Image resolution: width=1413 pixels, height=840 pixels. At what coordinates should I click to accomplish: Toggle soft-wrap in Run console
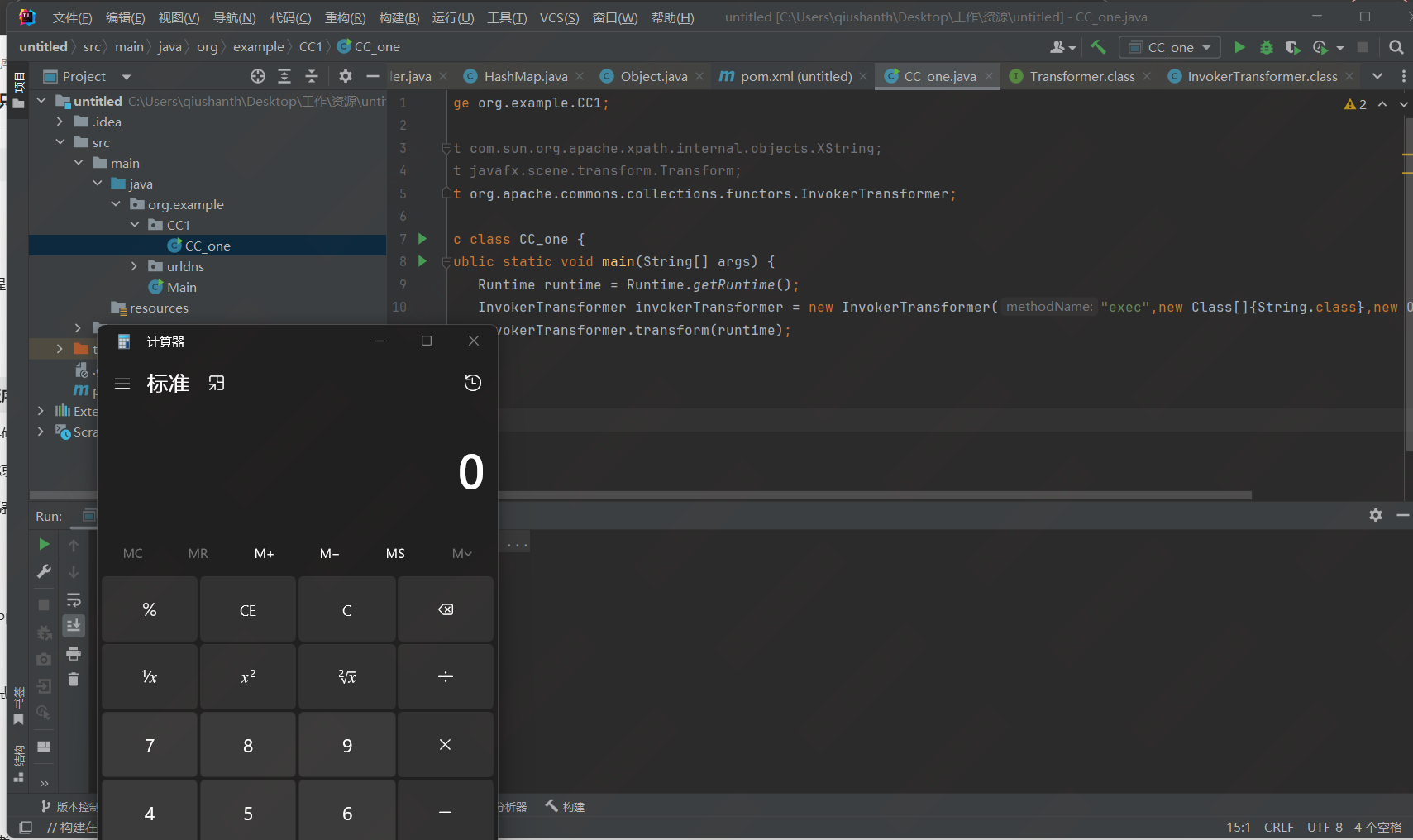[x=74, y=599]
